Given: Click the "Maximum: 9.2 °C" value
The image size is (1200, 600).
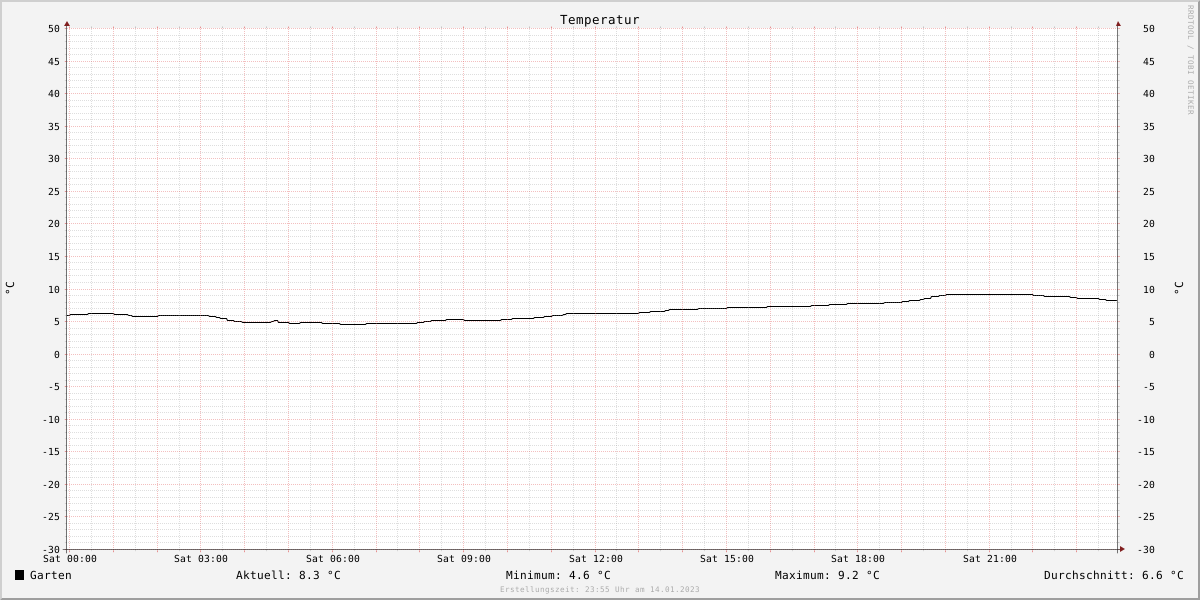Looking at the screenshot, I should [827, 575].
